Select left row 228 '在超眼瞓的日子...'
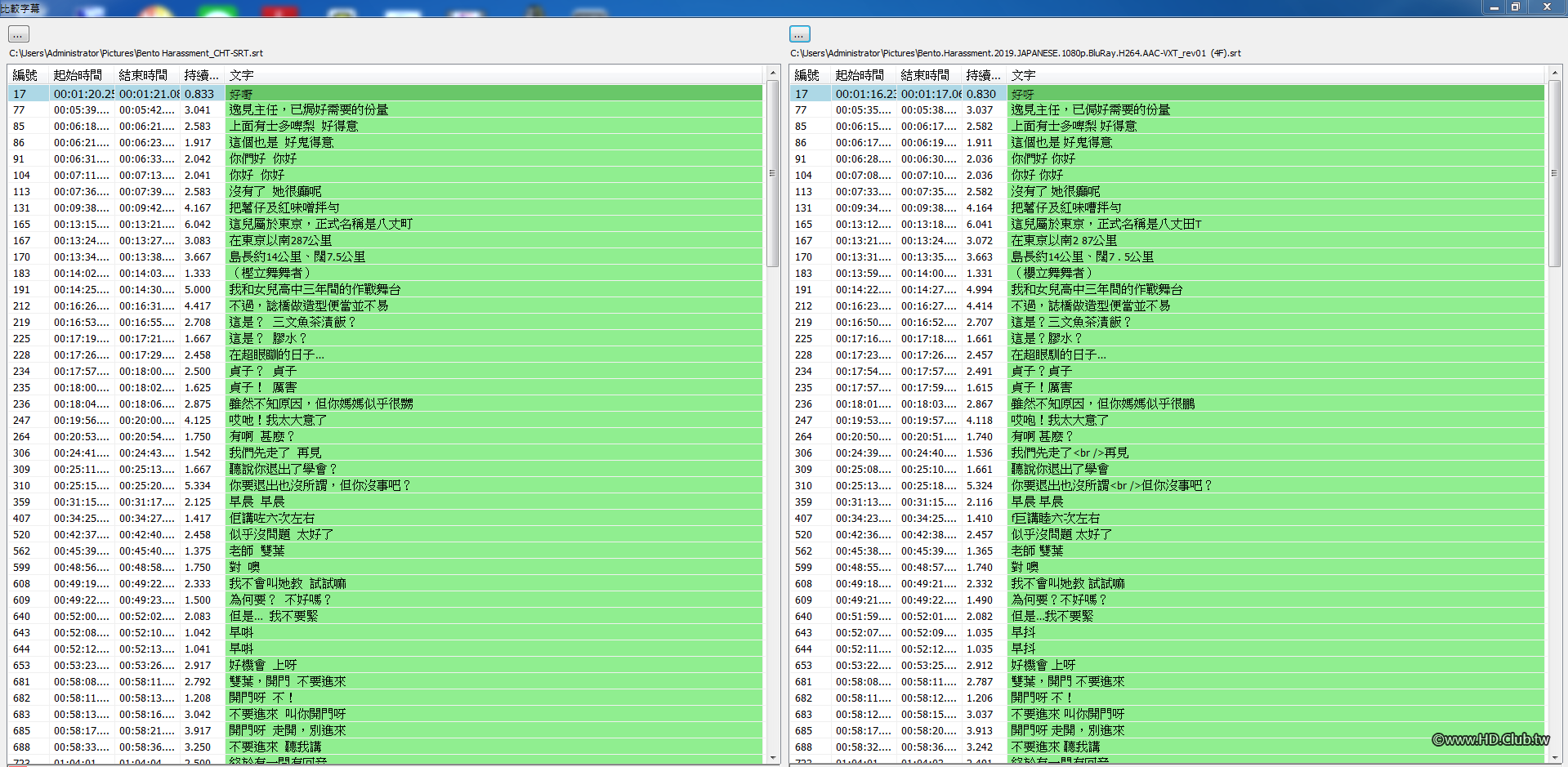Image resolution: width=1568 pixels, height=767 pixels. tap(385, 355)
